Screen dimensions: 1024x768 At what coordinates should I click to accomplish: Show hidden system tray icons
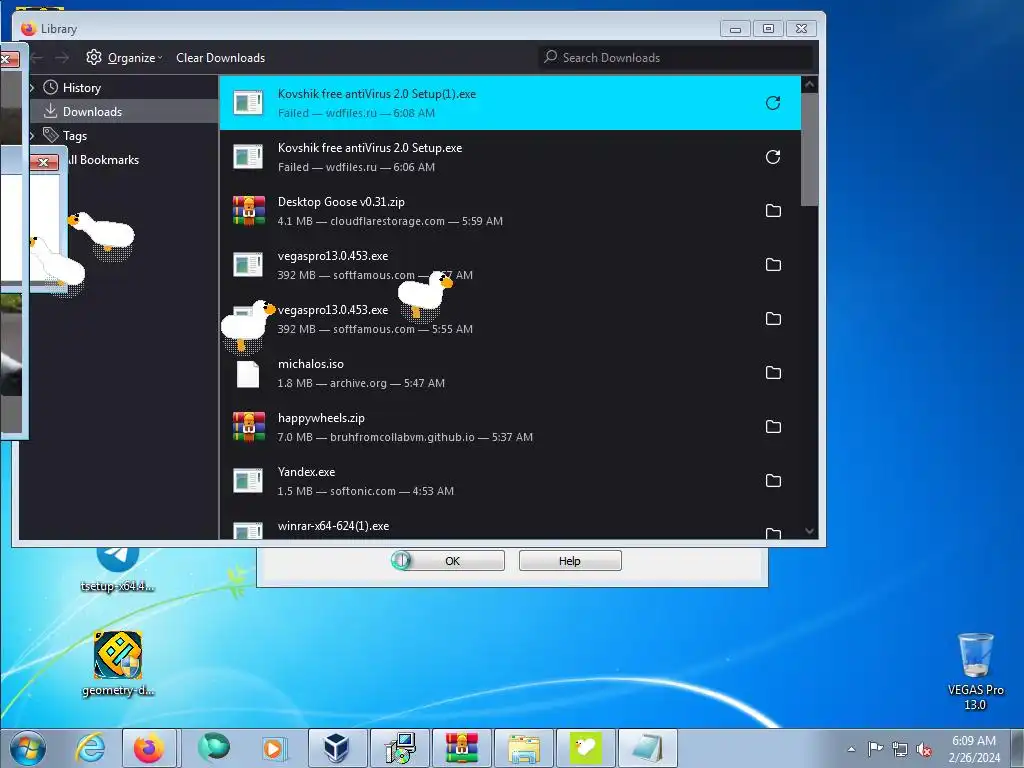coord(851,749)
